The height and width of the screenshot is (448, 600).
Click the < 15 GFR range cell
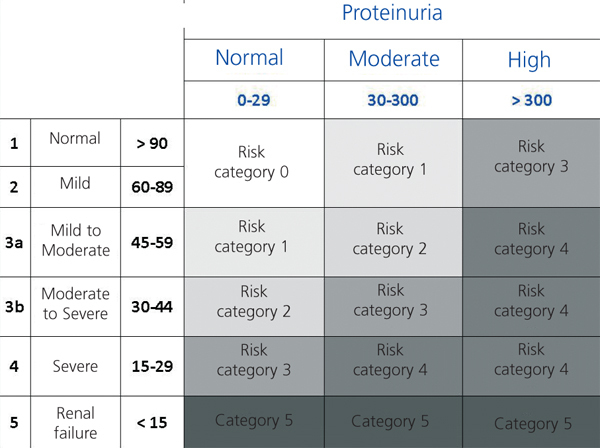click(x=152, y=422)
